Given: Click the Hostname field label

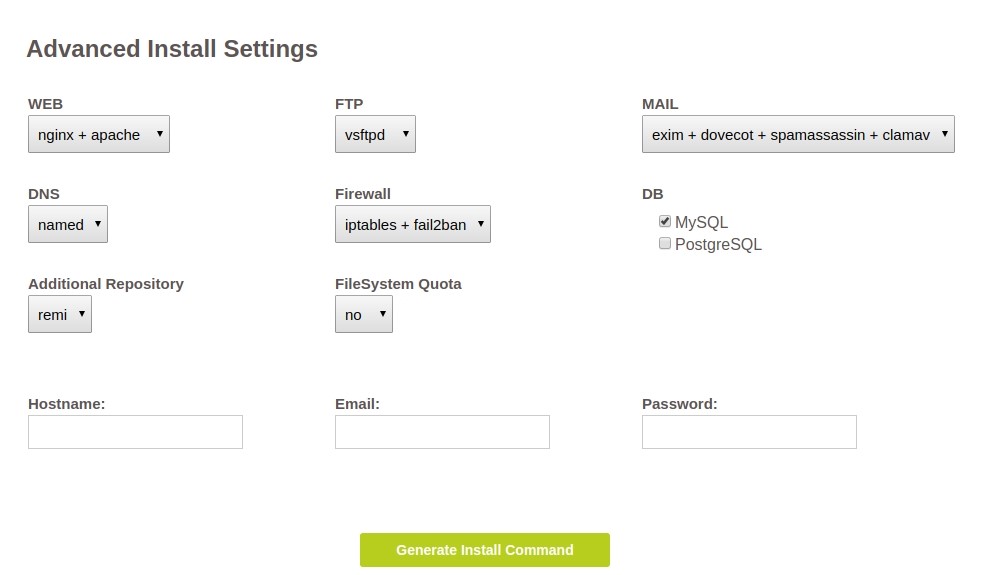Looking at the screenshot, I should point(66,404).
